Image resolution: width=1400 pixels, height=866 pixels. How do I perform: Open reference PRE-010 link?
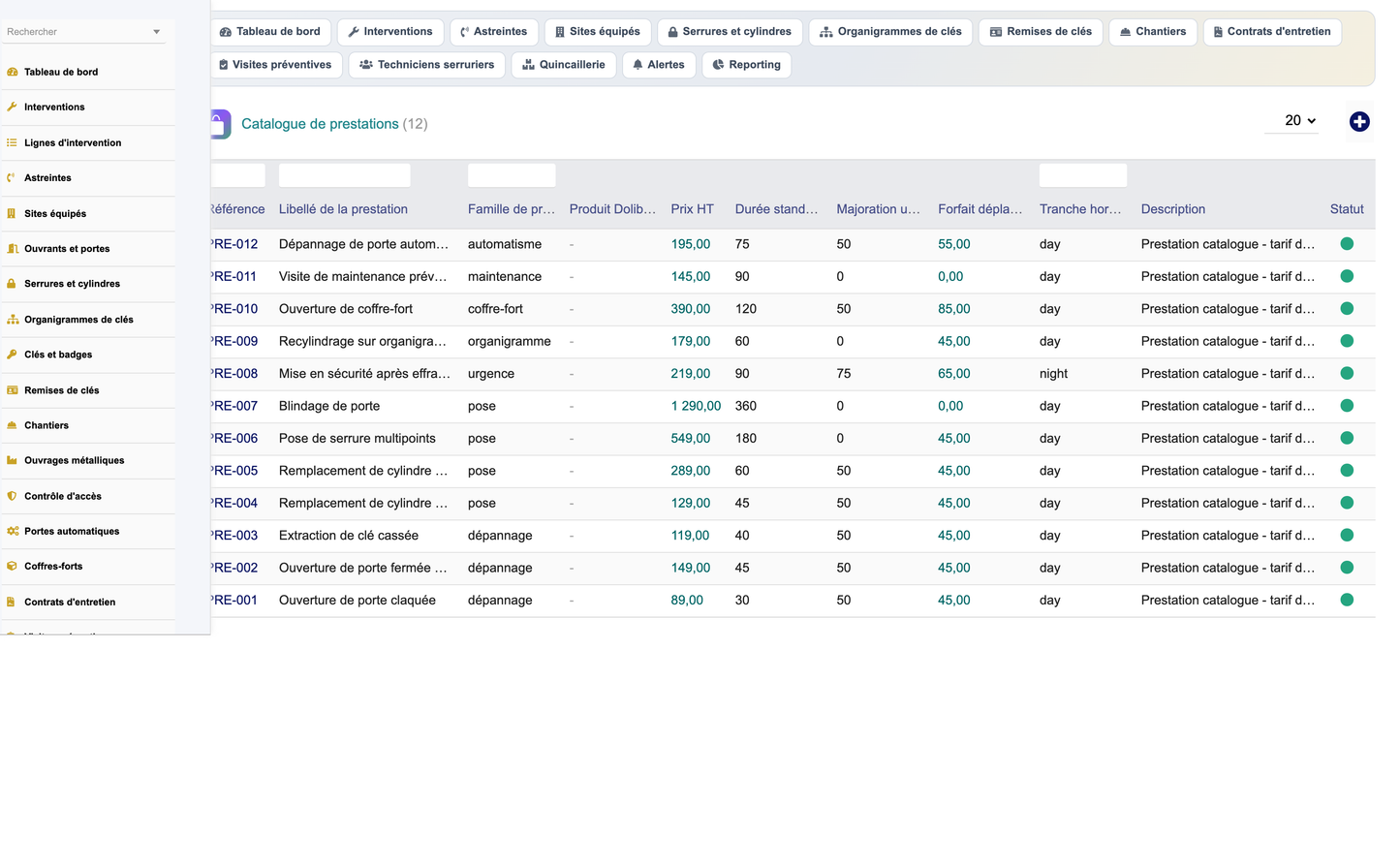click(x=234, y=309)
